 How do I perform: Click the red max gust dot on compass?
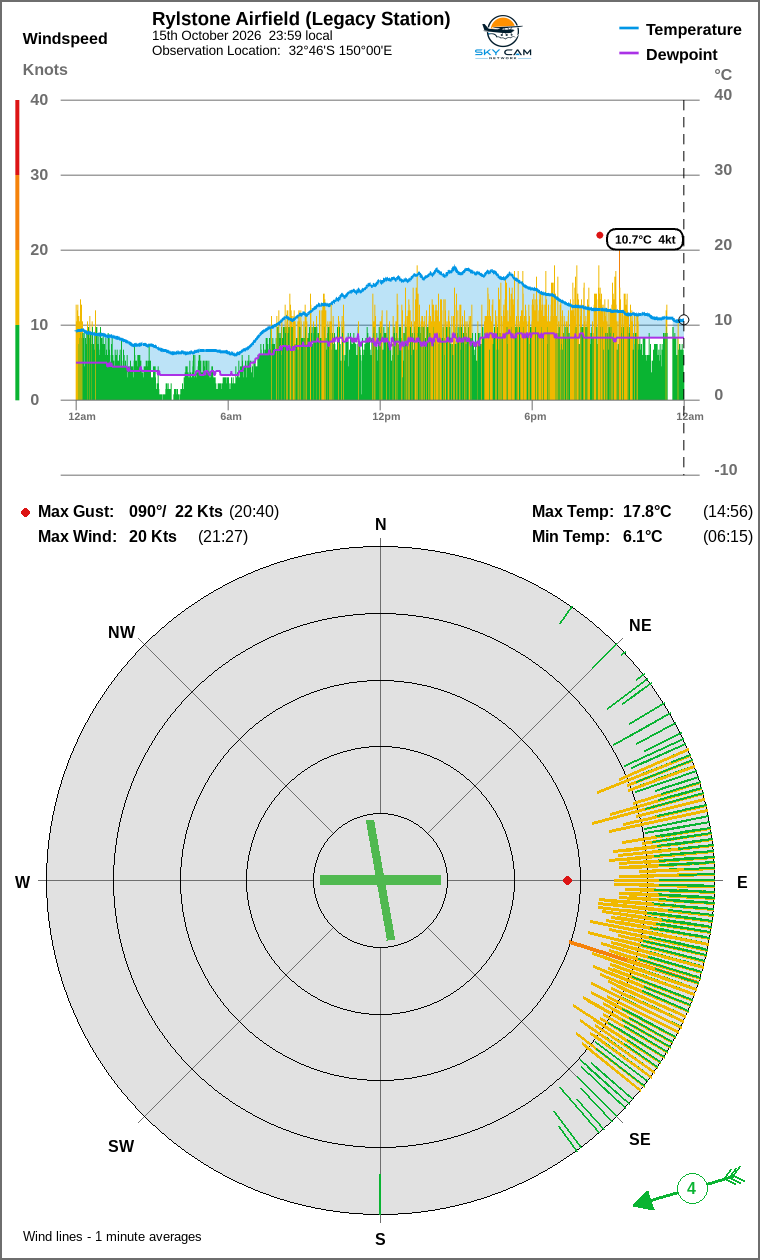[x=567, y=880]
